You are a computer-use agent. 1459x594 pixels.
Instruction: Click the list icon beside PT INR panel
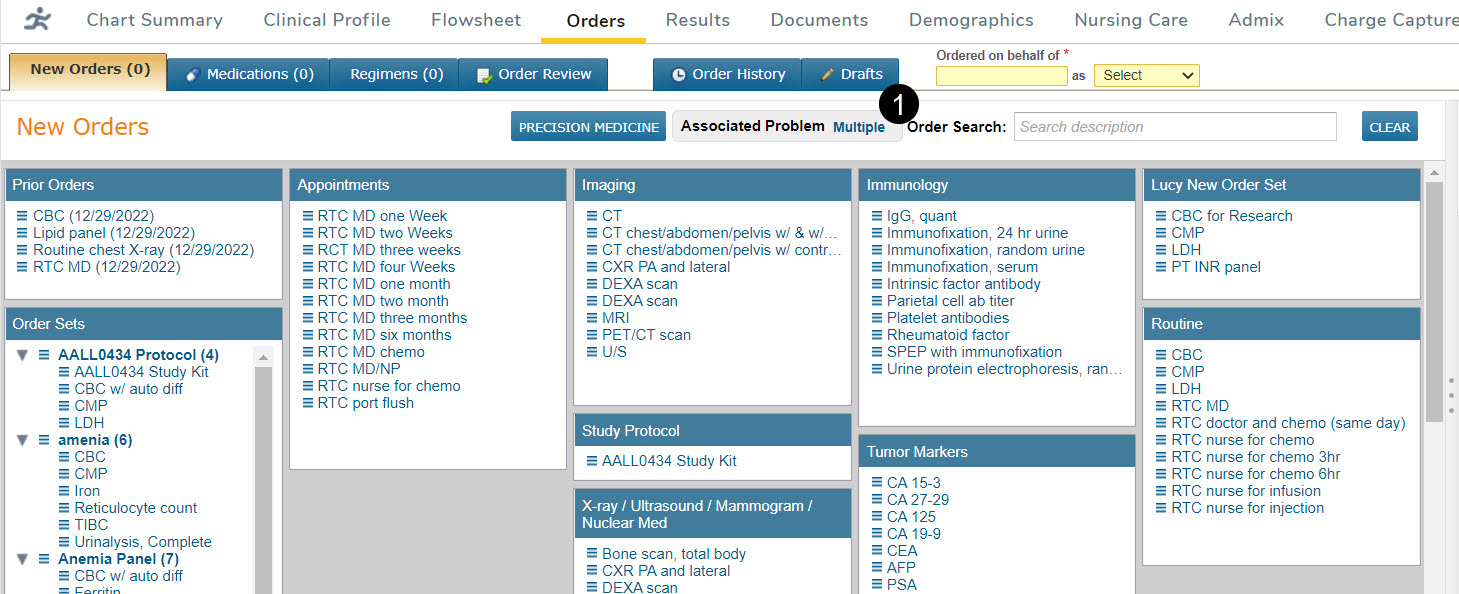pos(1161,267)
